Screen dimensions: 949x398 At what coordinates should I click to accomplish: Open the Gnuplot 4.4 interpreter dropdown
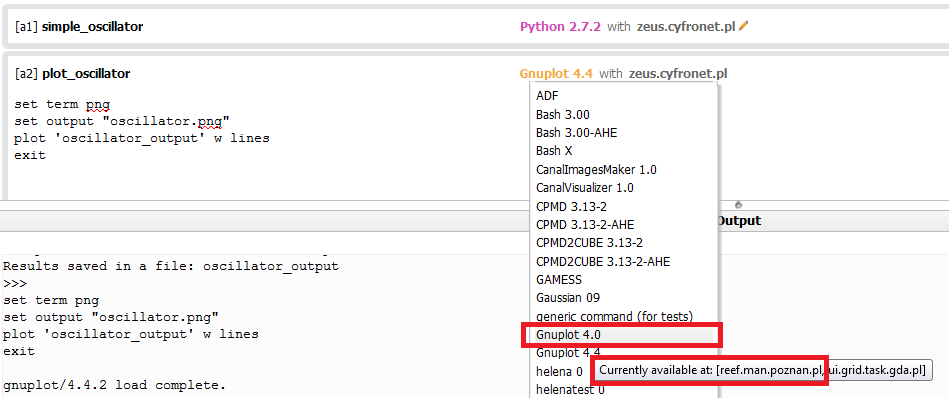(x=556, y=74)
